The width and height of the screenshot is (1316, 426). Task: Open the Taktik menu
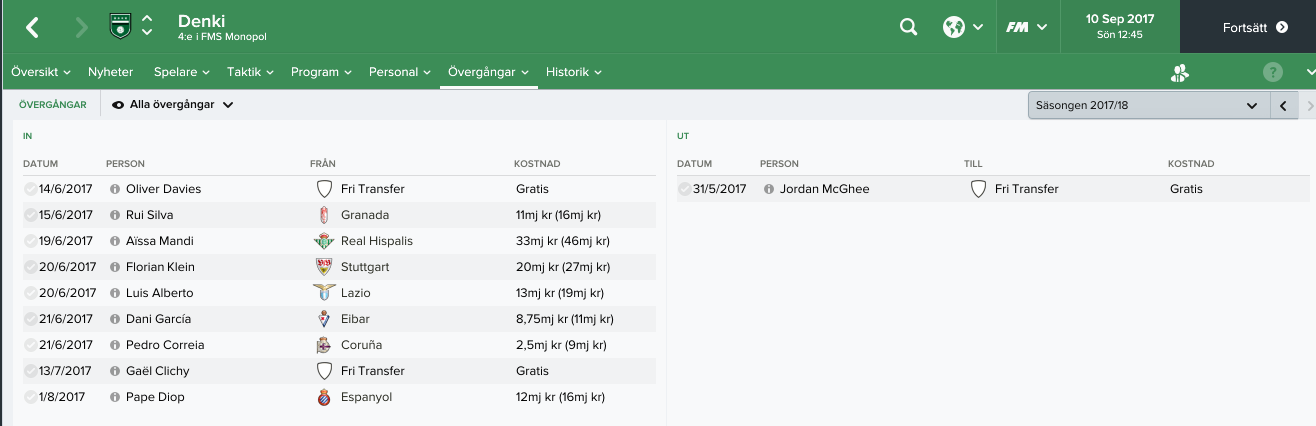[x=250, y=72]
